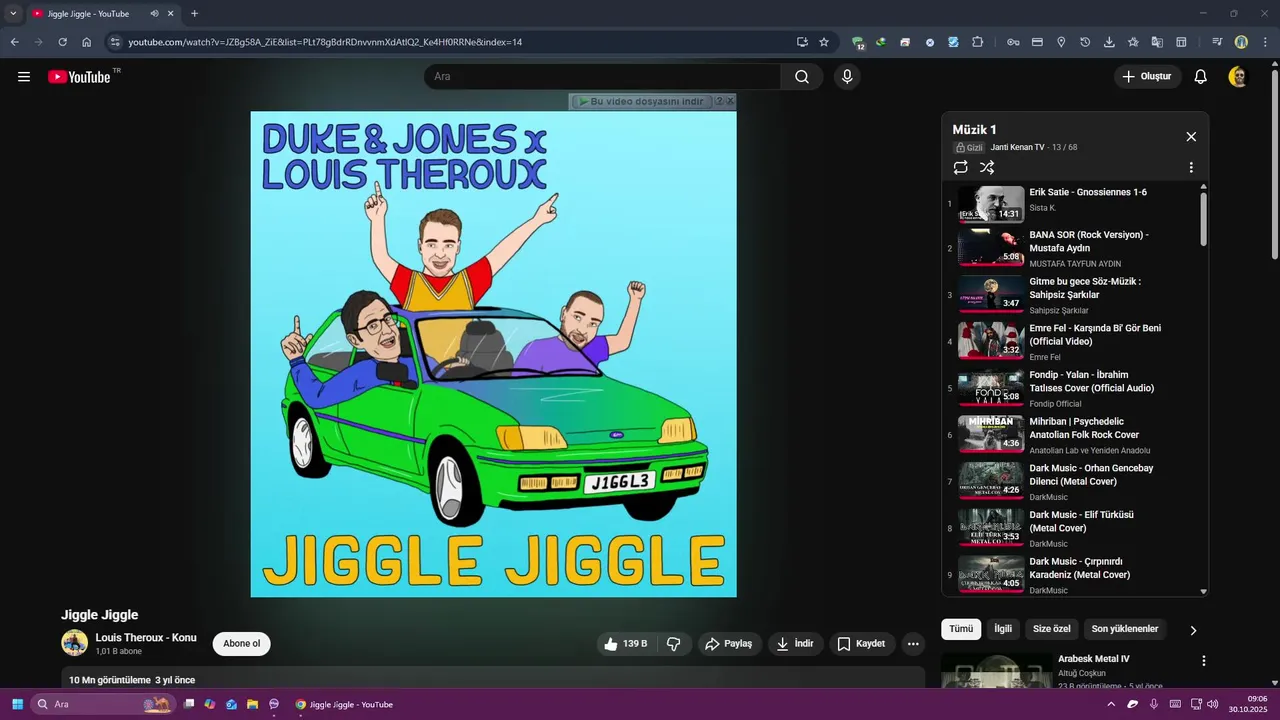
Task: Open Chrome three-dot menu
Action: pos(1264,42)
